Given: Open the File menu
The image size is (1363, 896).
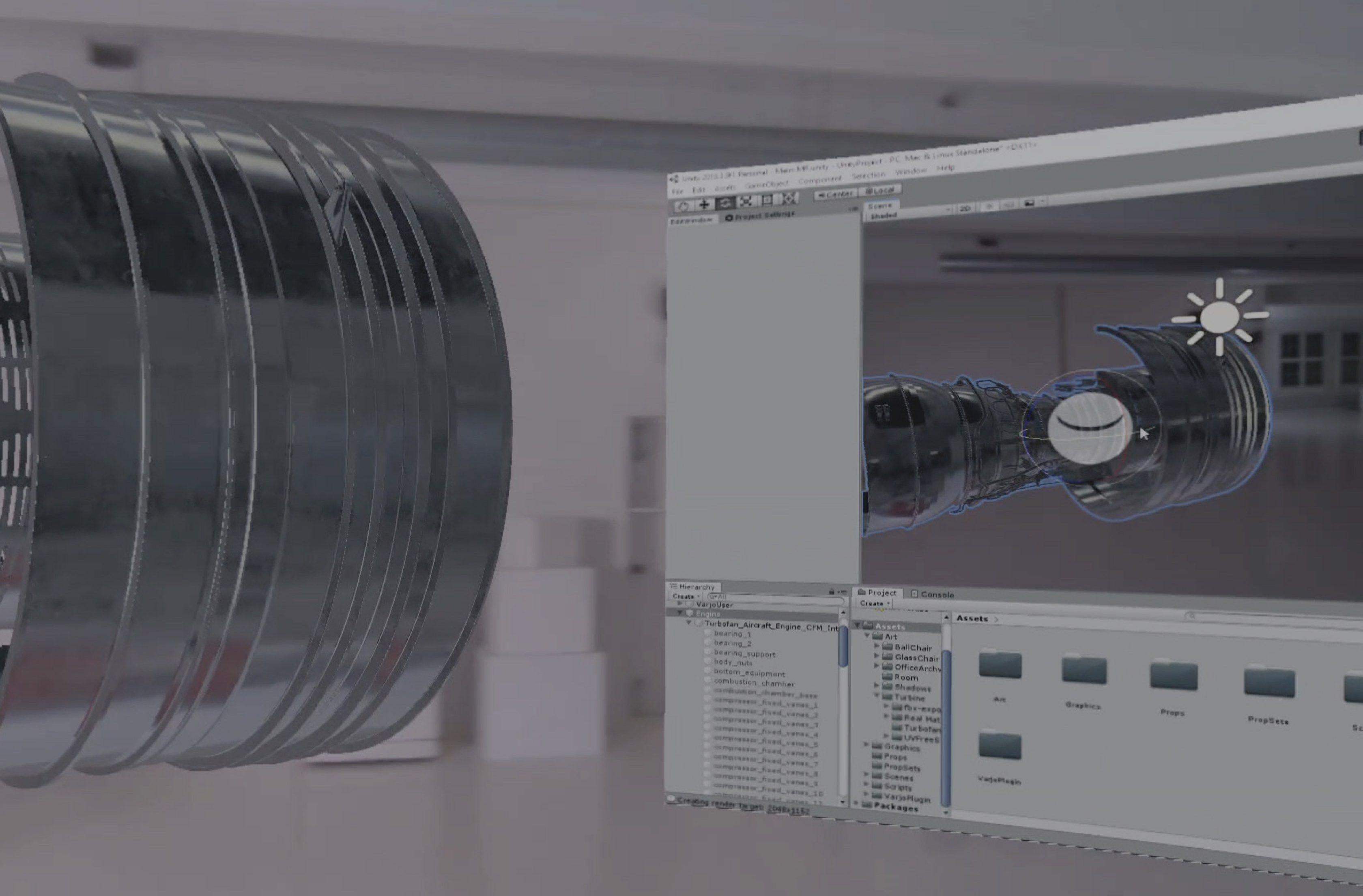Looking at the screenshot, I should click(677, 191).
